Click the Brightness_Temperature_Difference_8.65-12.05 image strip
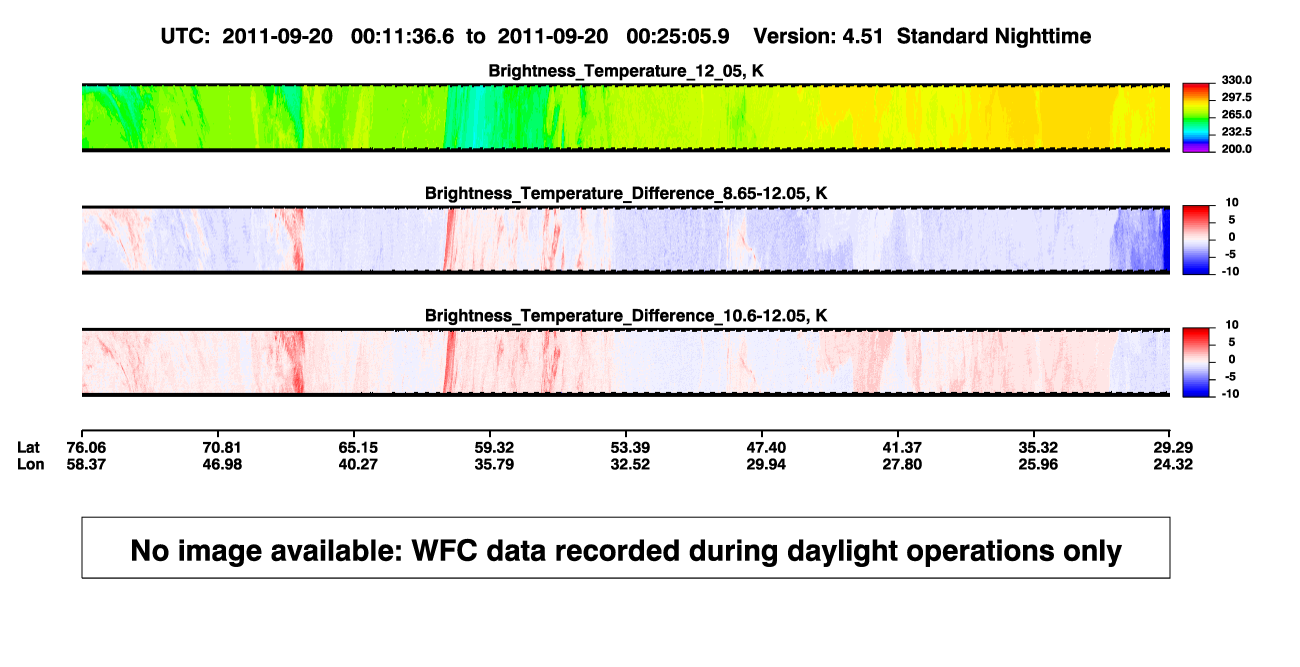Viewport: 1300px width, 667px height. [625, 239]
